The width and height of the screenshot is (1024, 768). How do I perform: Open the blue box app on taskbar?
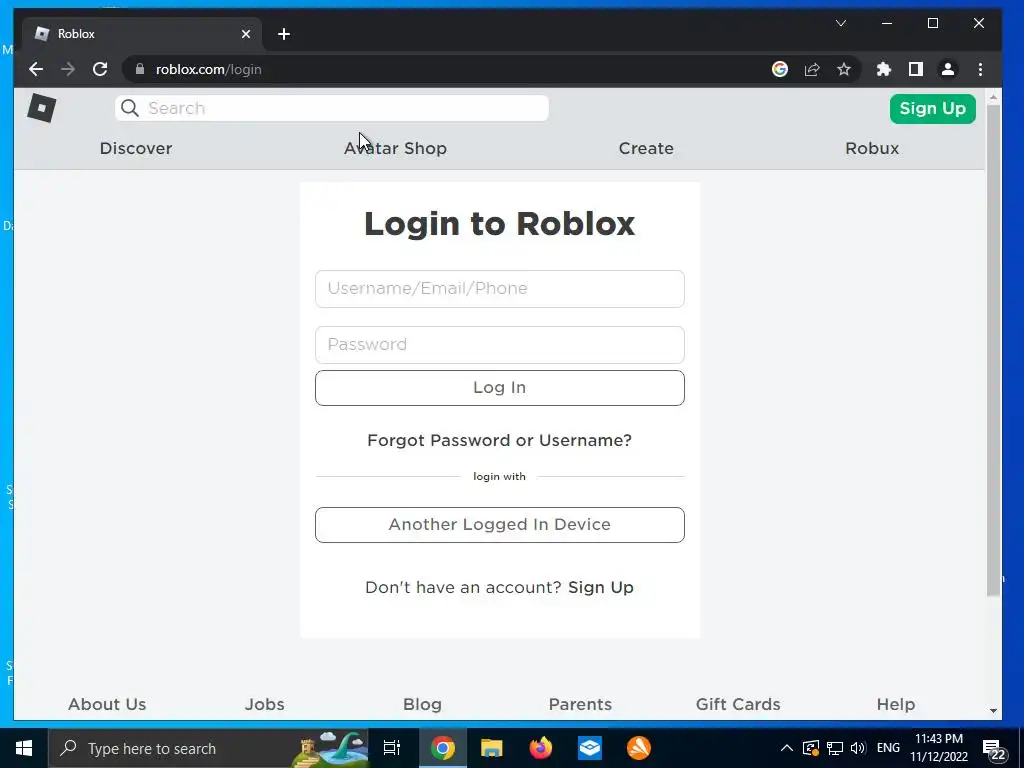[x=590, y=748]
